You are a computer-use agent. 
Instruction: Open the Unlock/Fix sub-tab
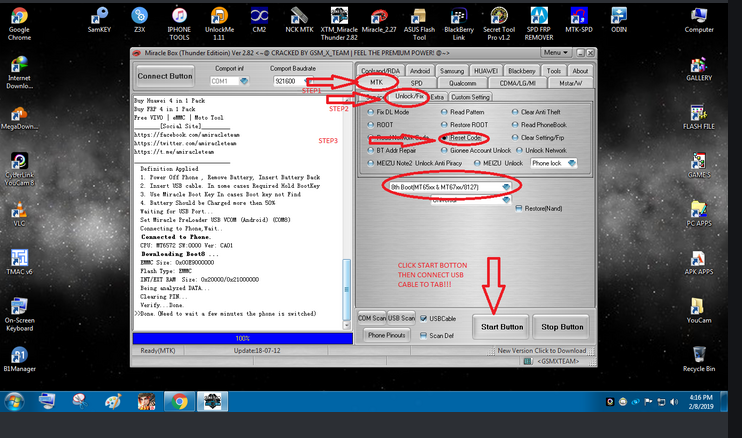(x=409, y=96)
